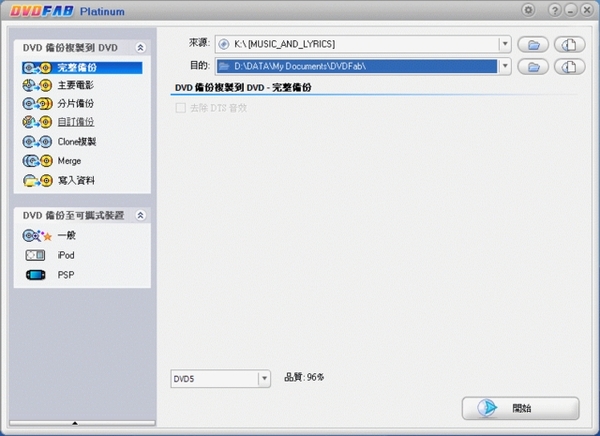Open the 自訂備份 customize mode icon
This screenshot has height=436, width=600.
pyautogui.click(x=37, y=122)
